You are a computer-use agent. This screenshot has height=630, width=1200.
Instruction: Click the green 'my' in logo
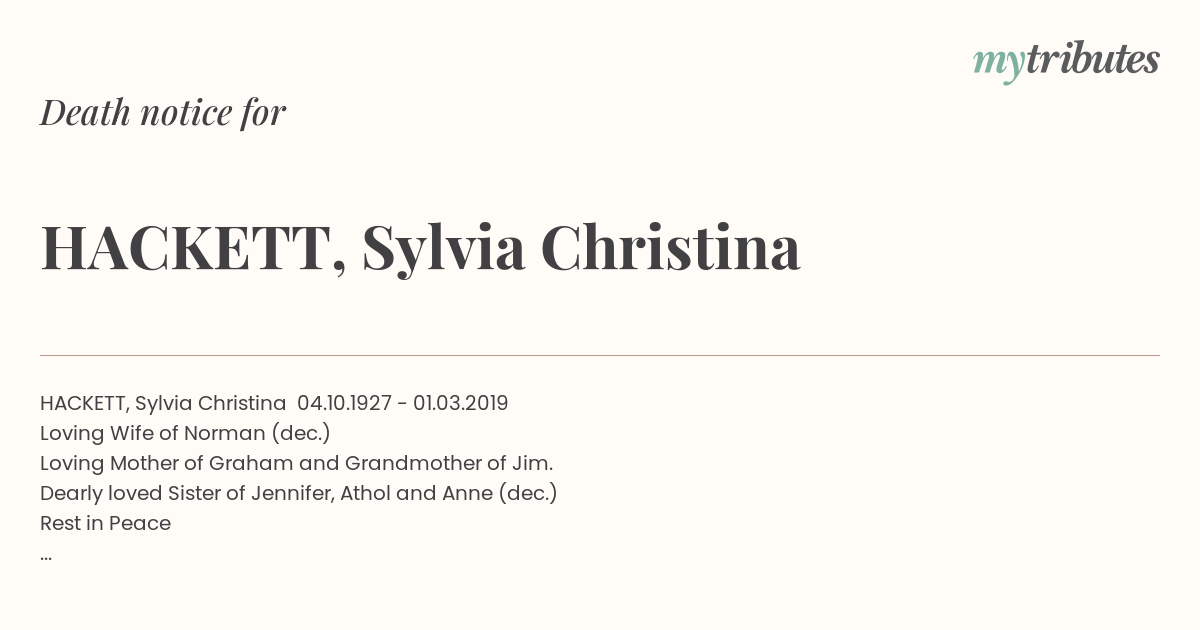(998, 64)
